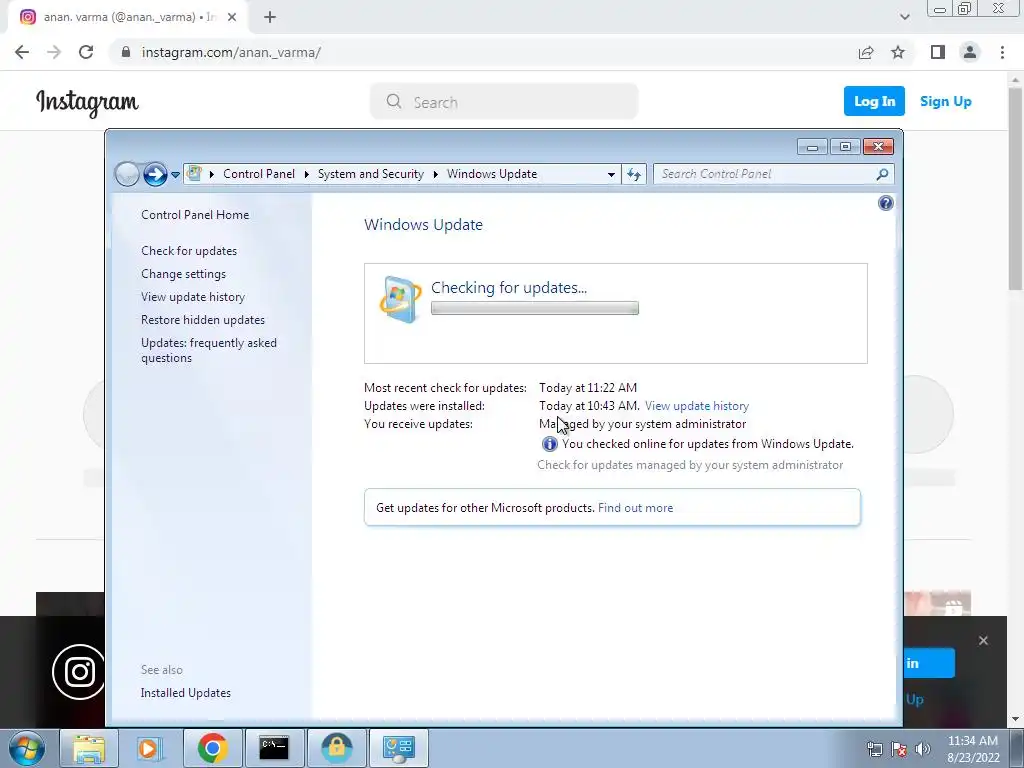Click Sign Up on Instagram
Viewport: 1024px width, 768px height.
click(945, 101)
